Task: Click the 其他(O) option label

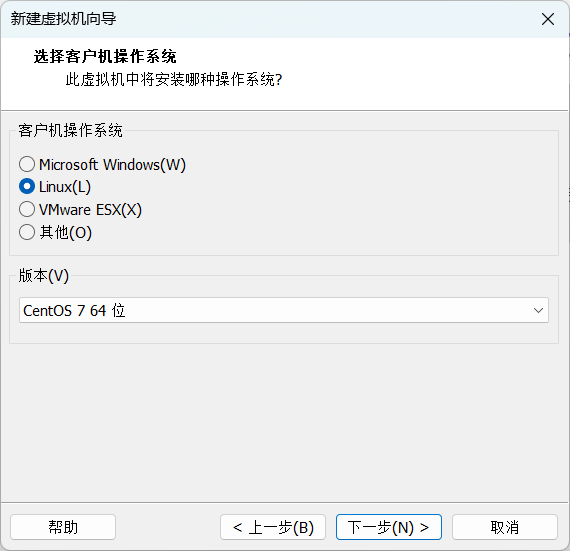Action: 65,233
